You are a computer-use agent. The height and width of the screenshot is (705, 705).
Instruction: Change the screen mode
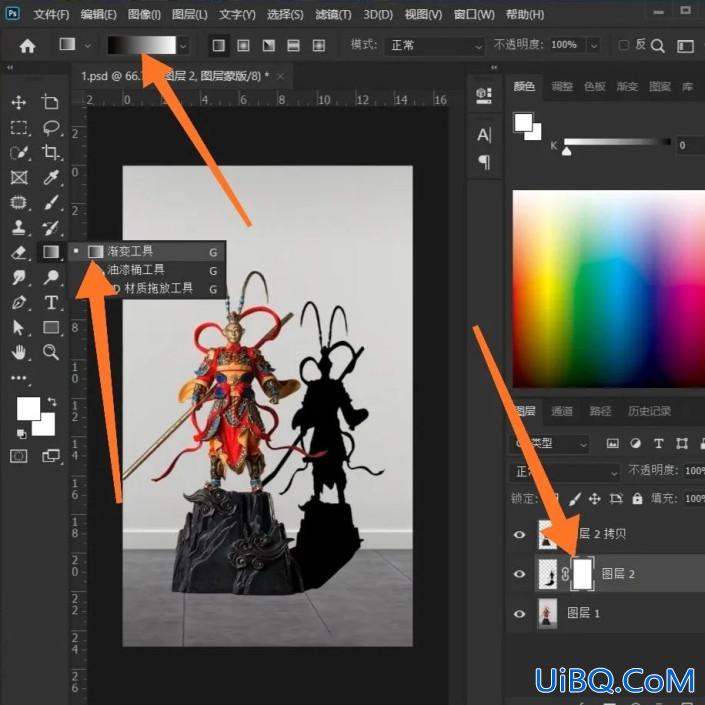coord(51,456)
